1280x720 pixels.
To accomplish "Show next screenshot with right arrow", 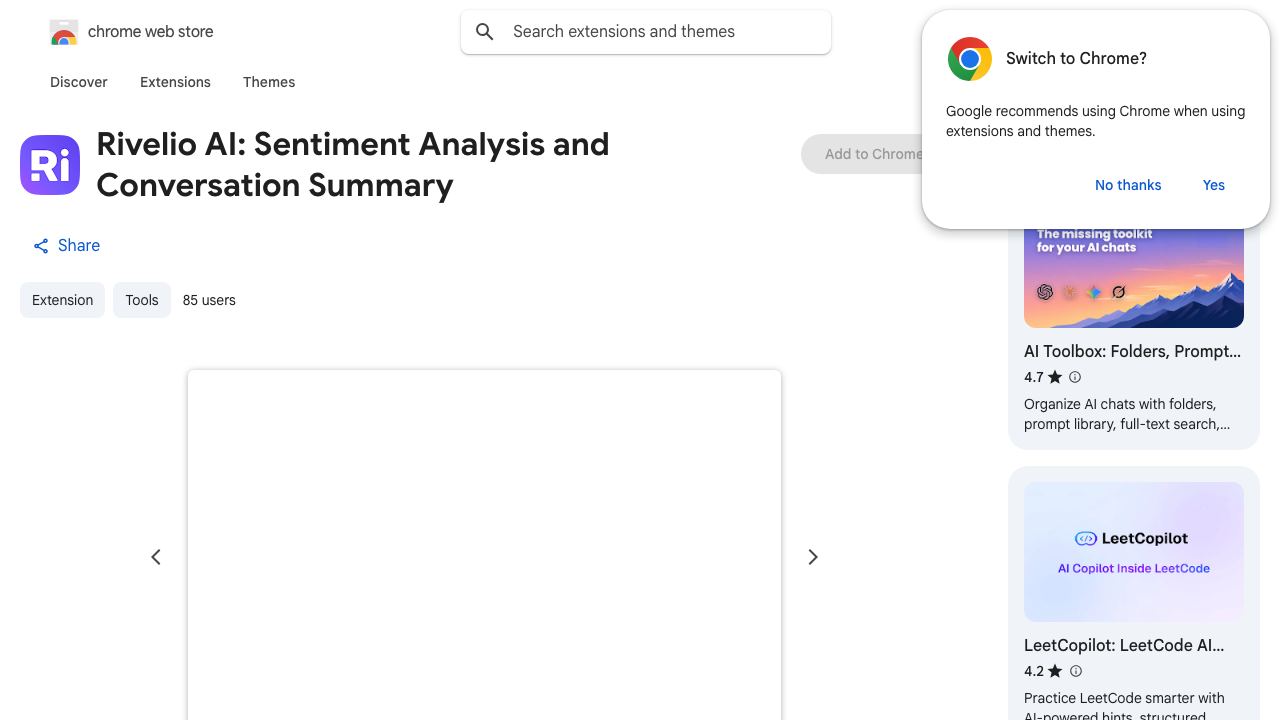I will click(813, 557).
